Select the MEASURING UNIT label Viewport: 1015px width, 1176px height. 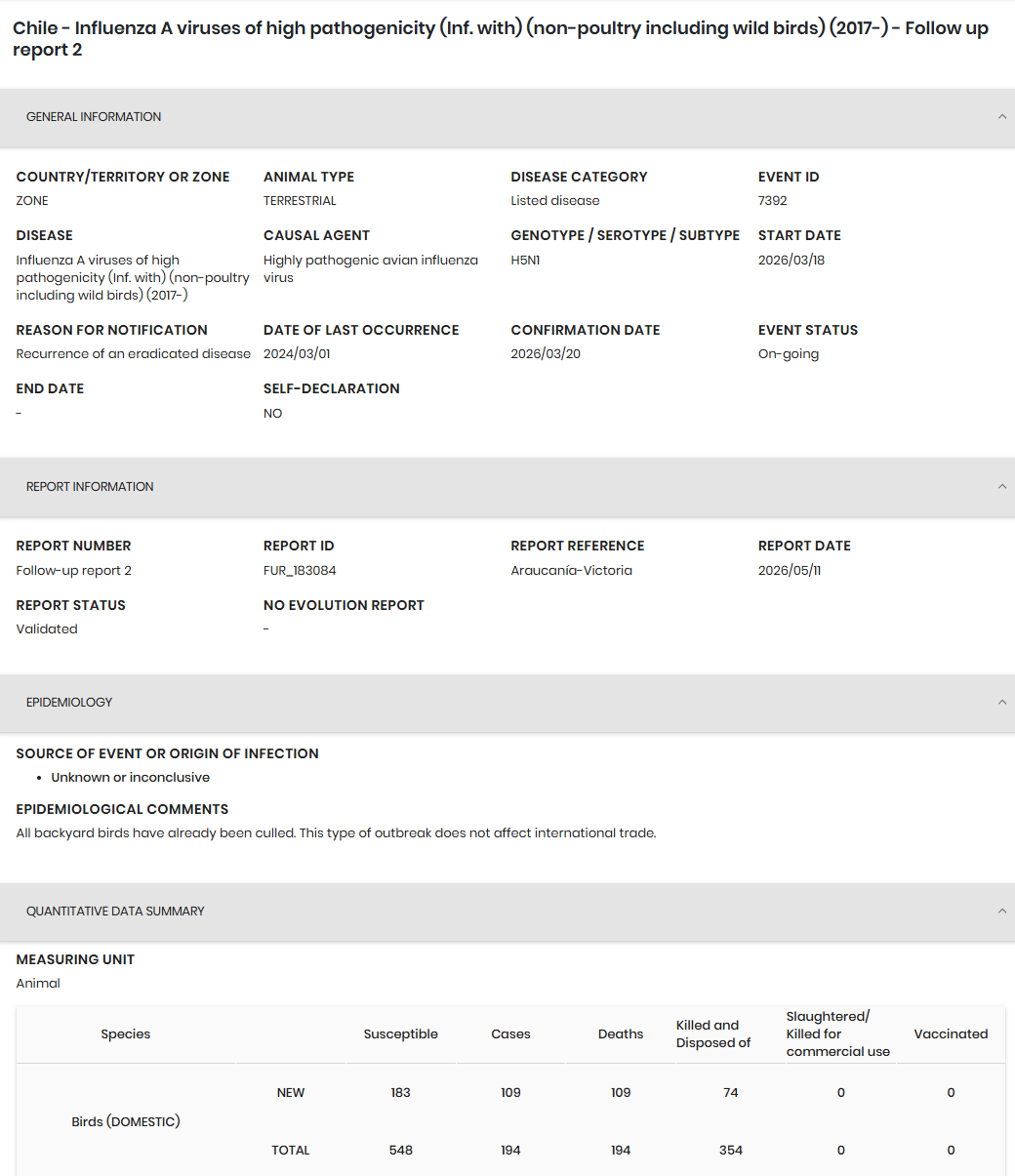click(75, 960)
